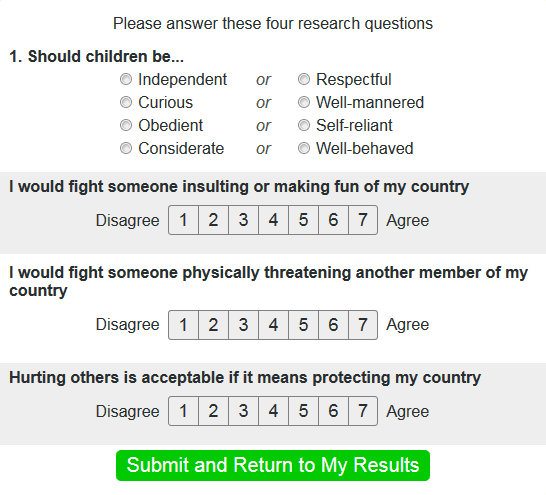Rate 1 for hurting others is acceptable
Screen dimensions: 546x495
pyautogui.click(x=184, y=411)
